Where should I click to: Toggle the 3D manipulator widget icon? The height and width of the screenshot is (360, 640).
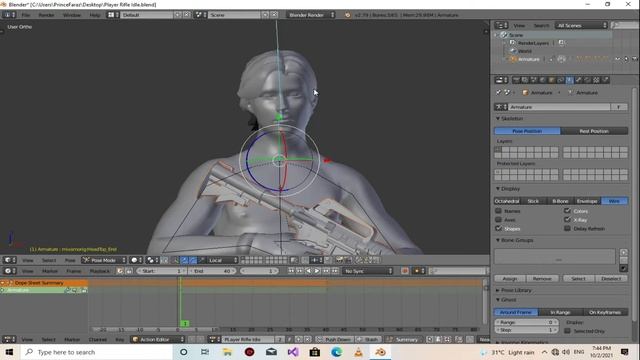tap(175, 260)
